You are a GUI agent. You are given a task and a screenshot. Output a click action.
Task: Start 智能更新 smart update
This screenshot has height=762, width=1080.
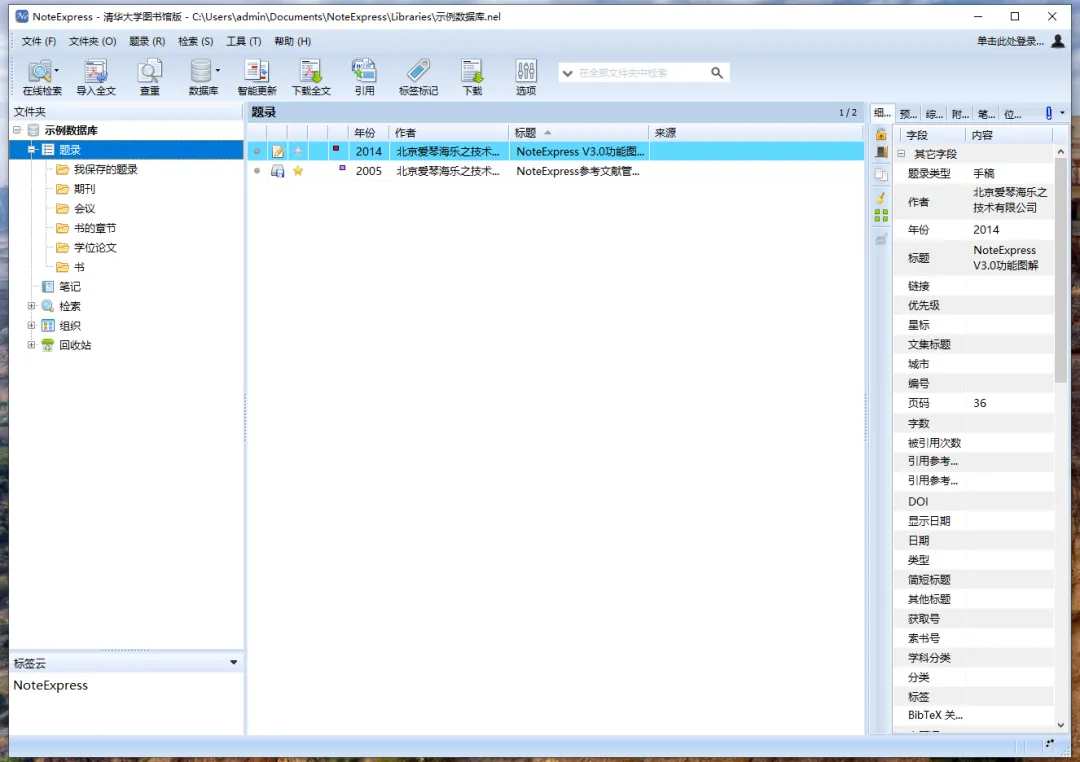click(257, 76)
